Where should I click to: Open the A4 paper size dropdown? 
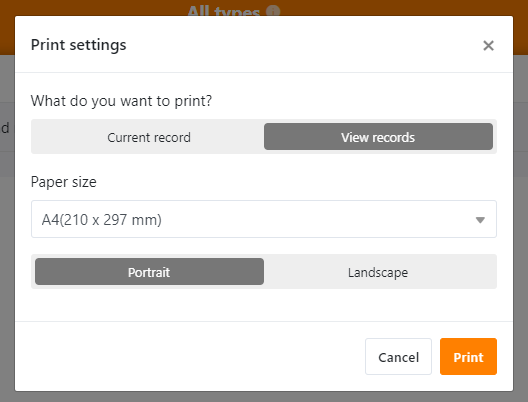[x=264, y=219]
